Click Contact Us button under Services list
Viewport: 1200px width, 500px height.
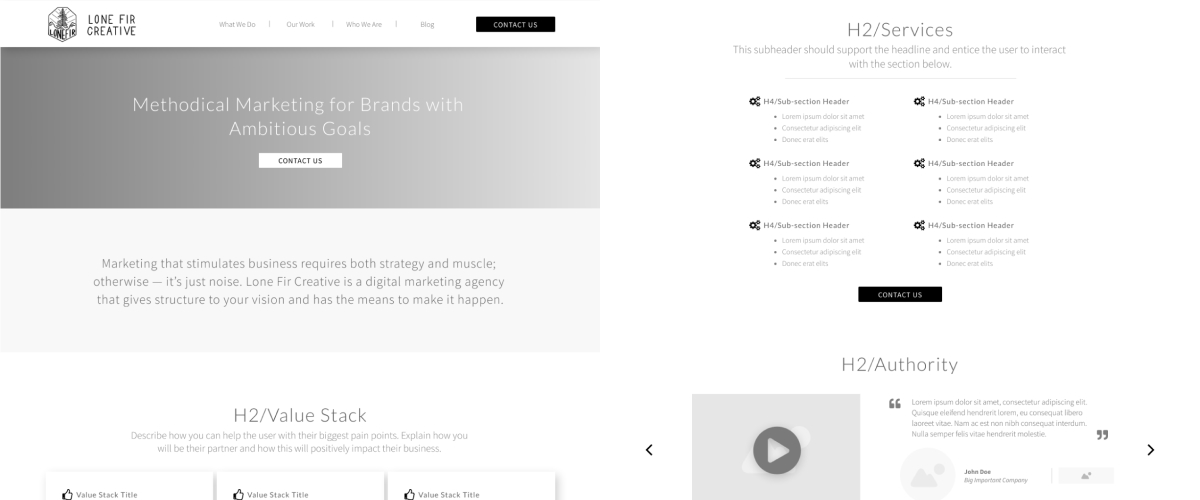pyautogui.click(x=900, y=294)
